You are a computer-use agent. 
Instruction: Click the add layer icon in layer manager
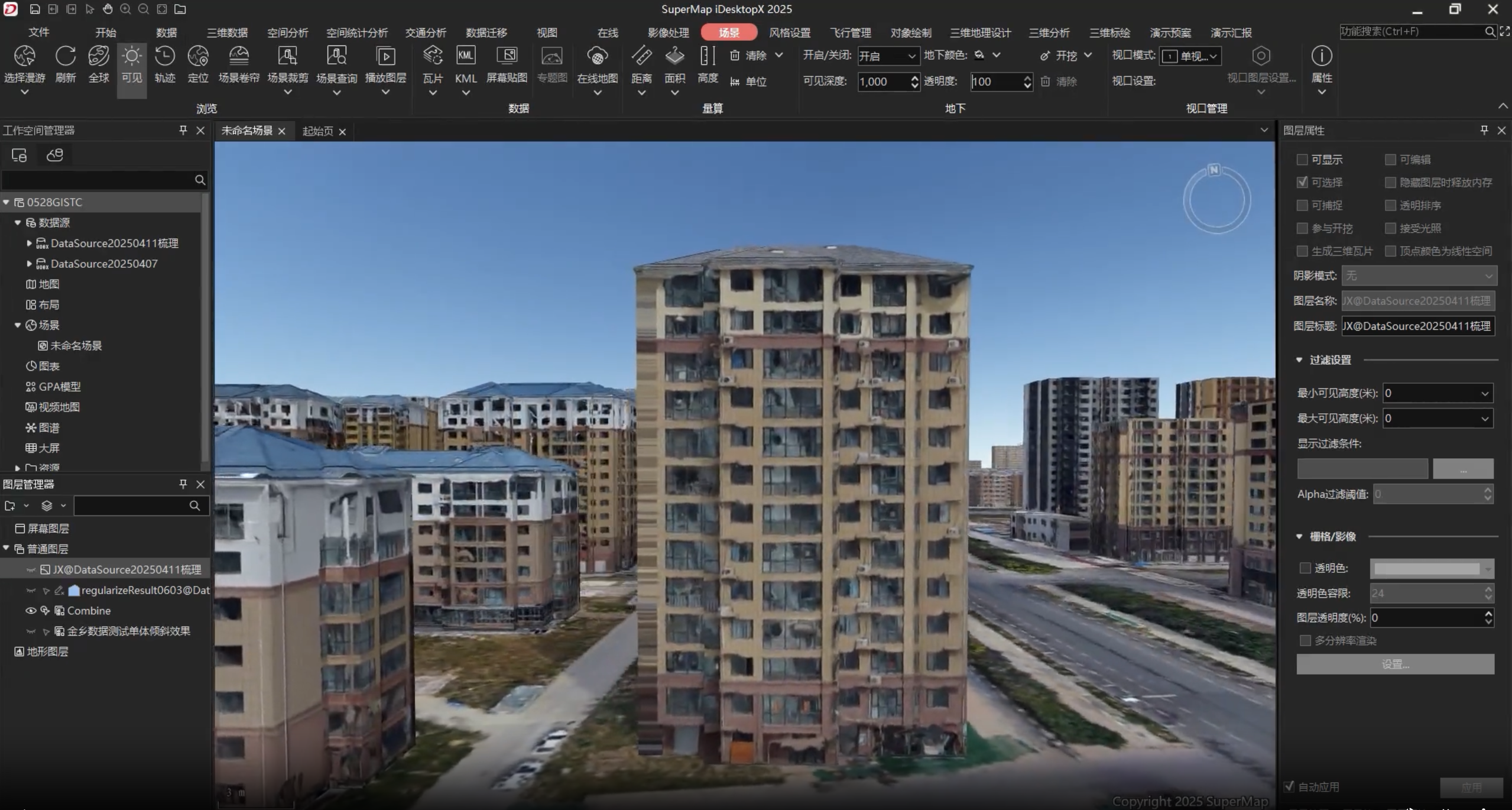[10, 506]
